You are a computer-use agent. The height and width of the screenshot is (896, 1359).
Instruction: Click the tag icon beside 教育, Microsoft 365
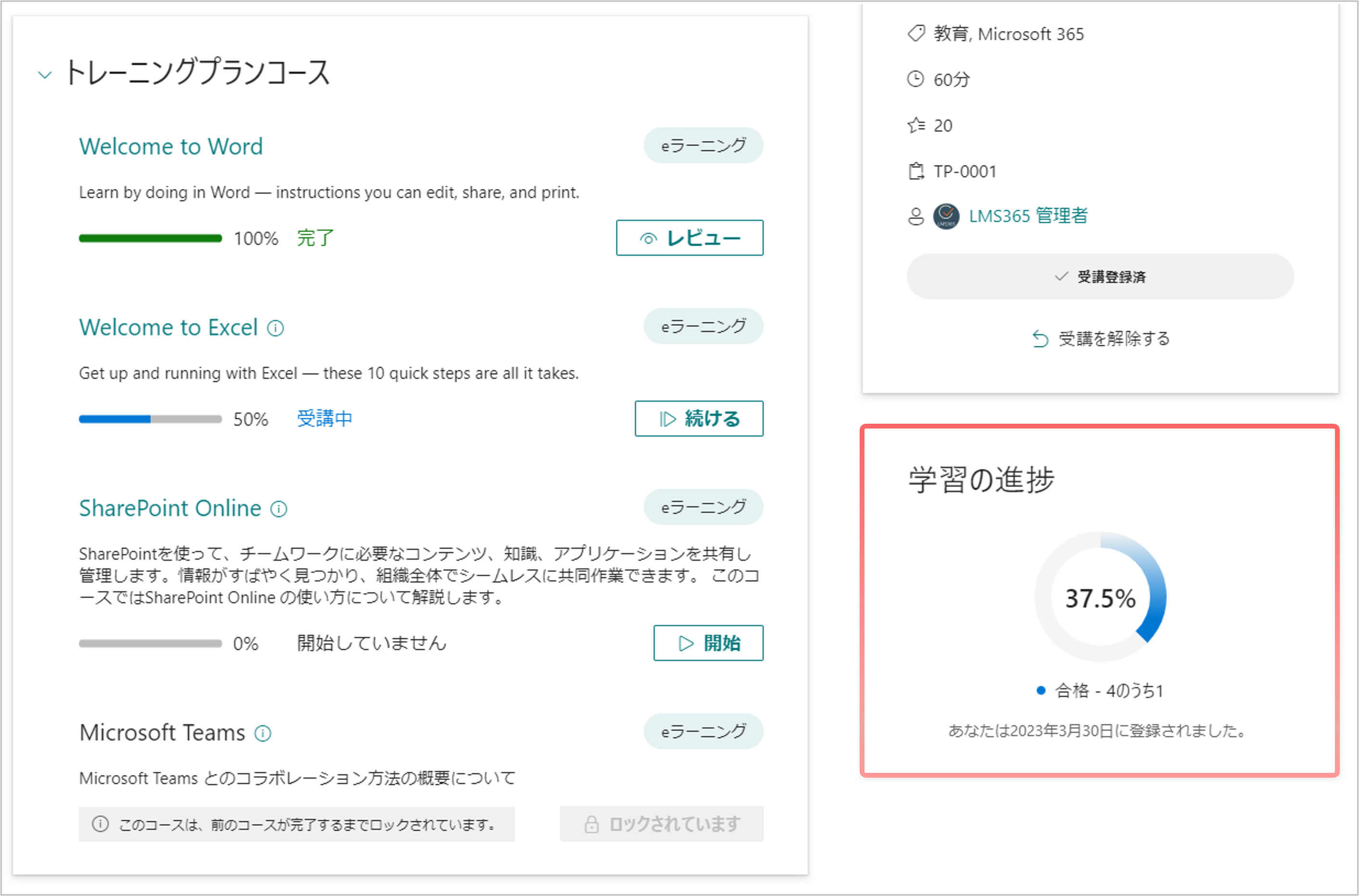[916, 33]
